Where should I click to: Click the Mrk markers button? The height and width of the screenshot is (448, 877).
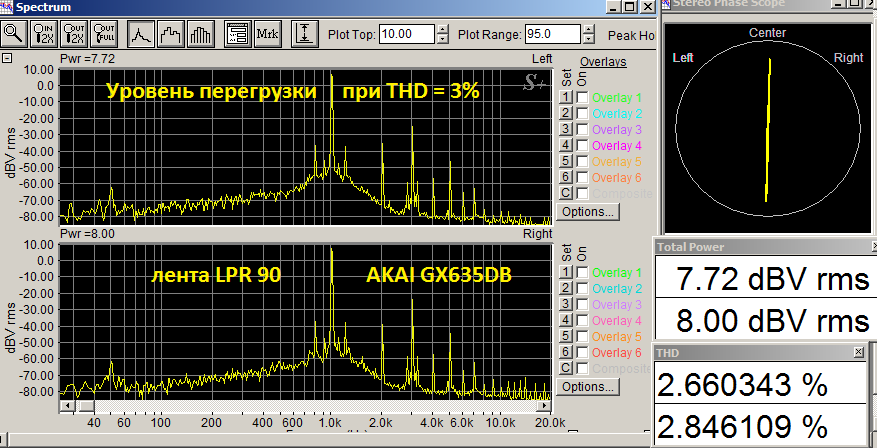coord(267,35)
